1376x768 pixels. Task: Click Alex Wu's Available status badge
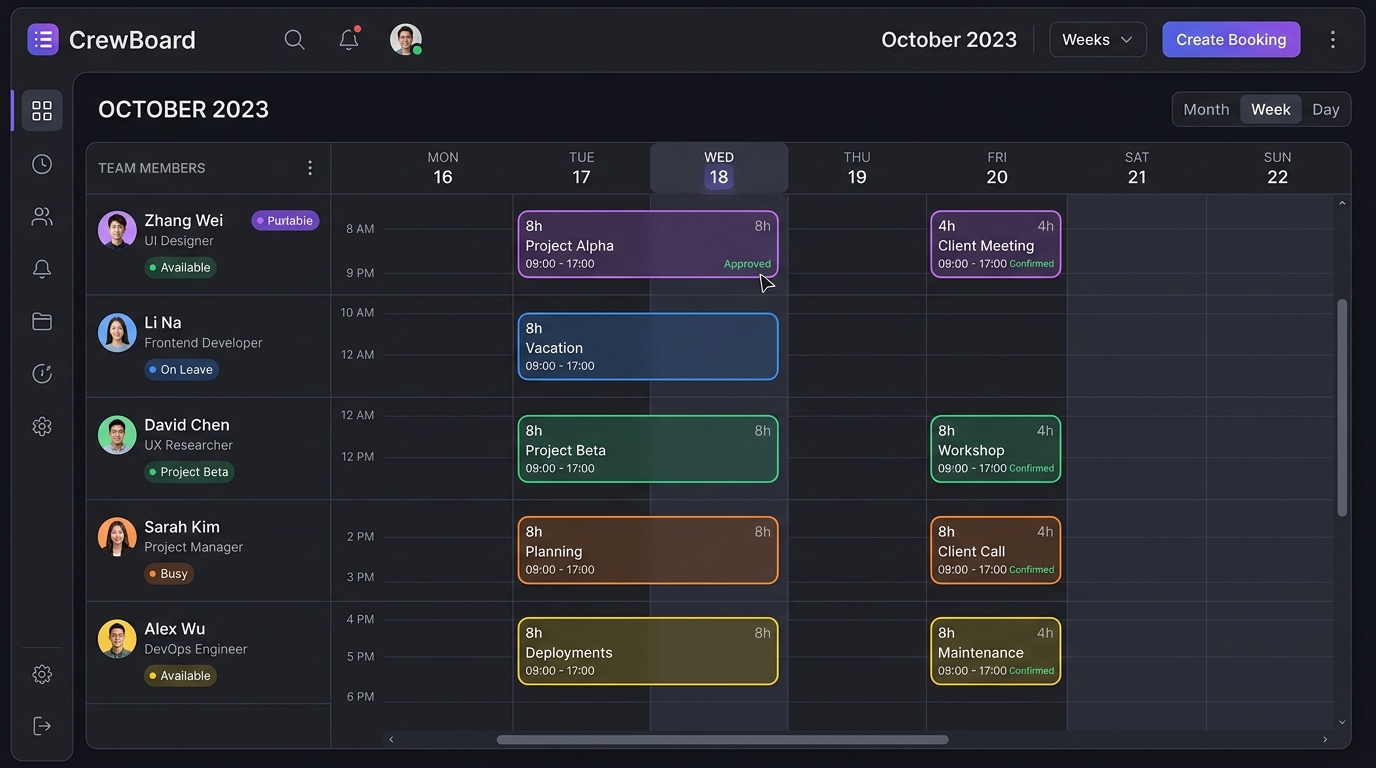coord(180,676)
